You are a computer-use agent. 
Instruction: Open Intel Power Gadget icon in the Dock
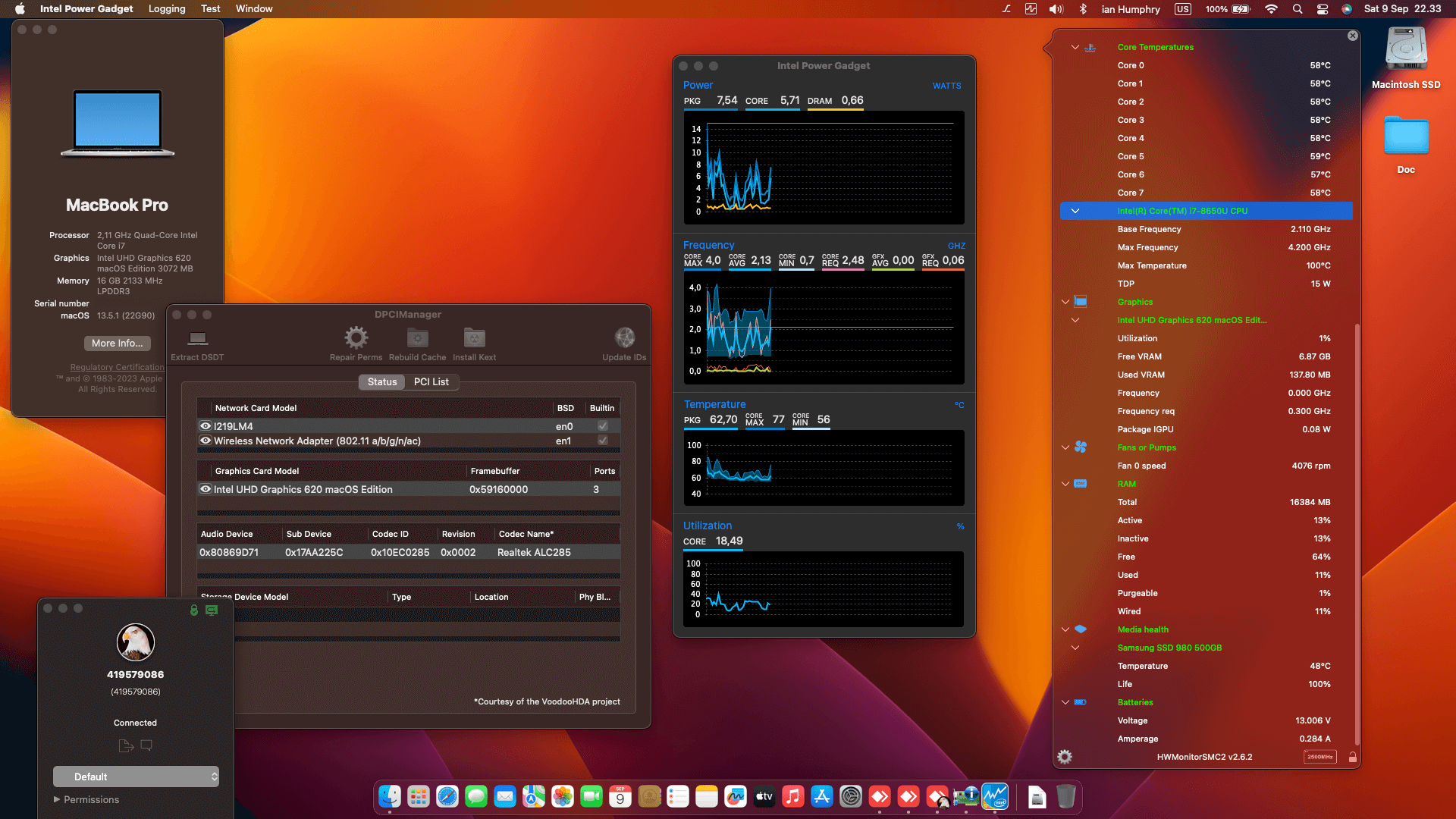(995, 796)
